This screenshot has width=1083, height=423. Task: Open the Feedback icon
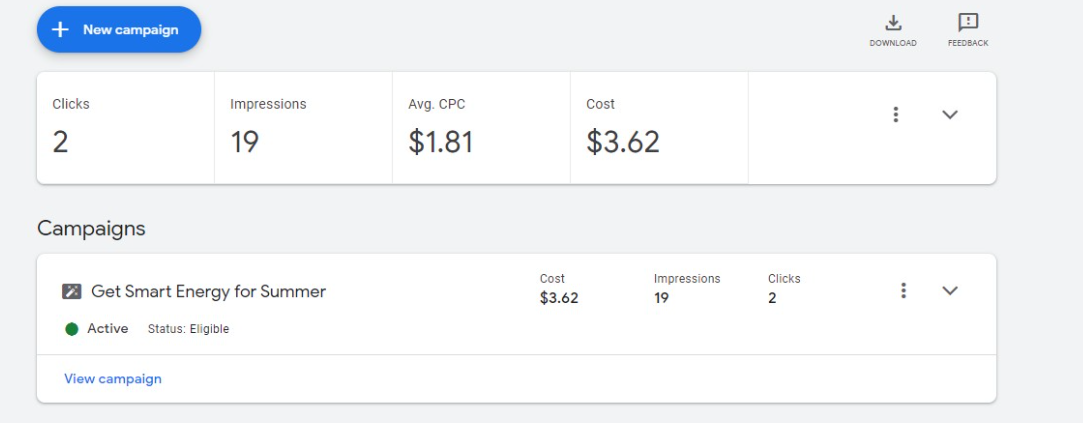[968, 29]
